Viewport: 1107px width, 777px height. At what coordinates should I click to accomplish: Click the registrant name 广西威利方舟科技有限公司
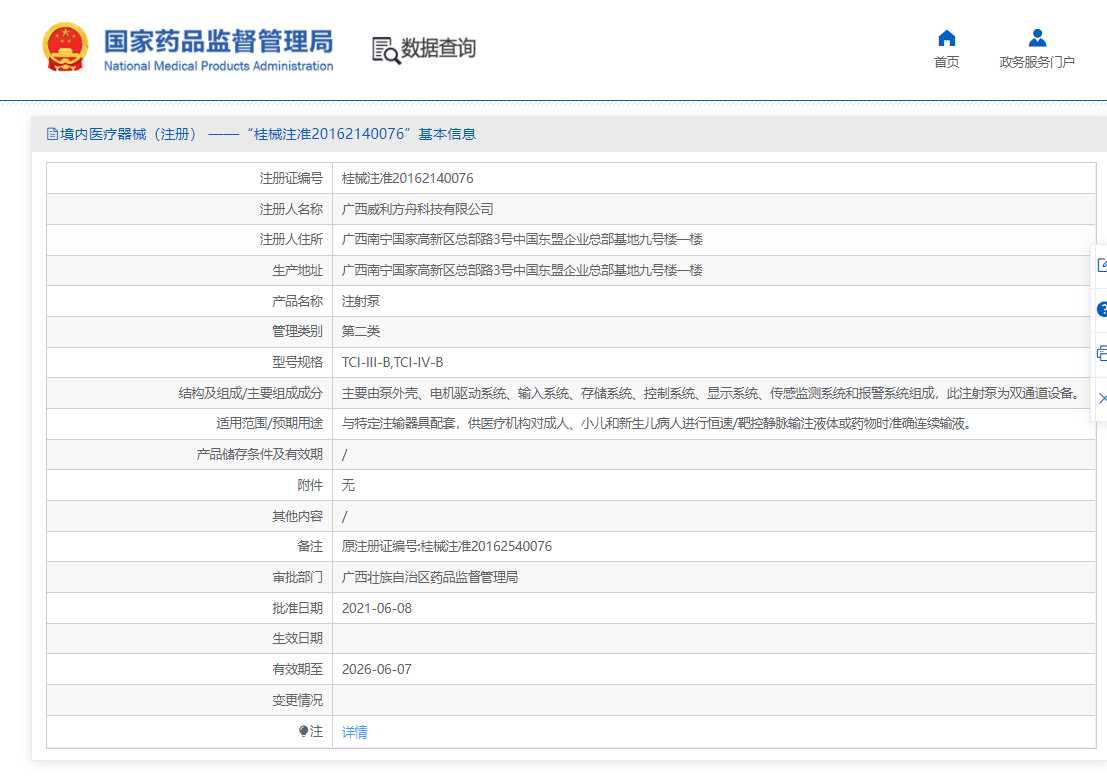point(417,210)
